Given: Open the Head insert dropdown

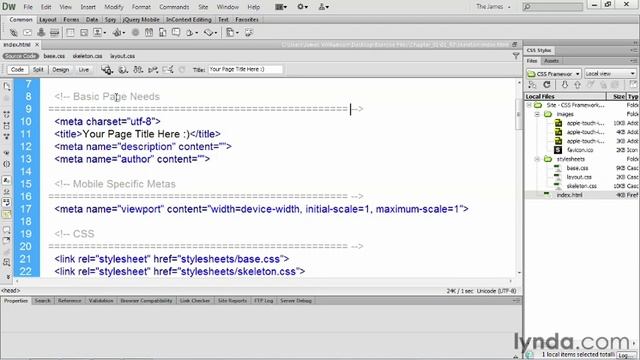Looking at the screenshot, I should point(191,33).
